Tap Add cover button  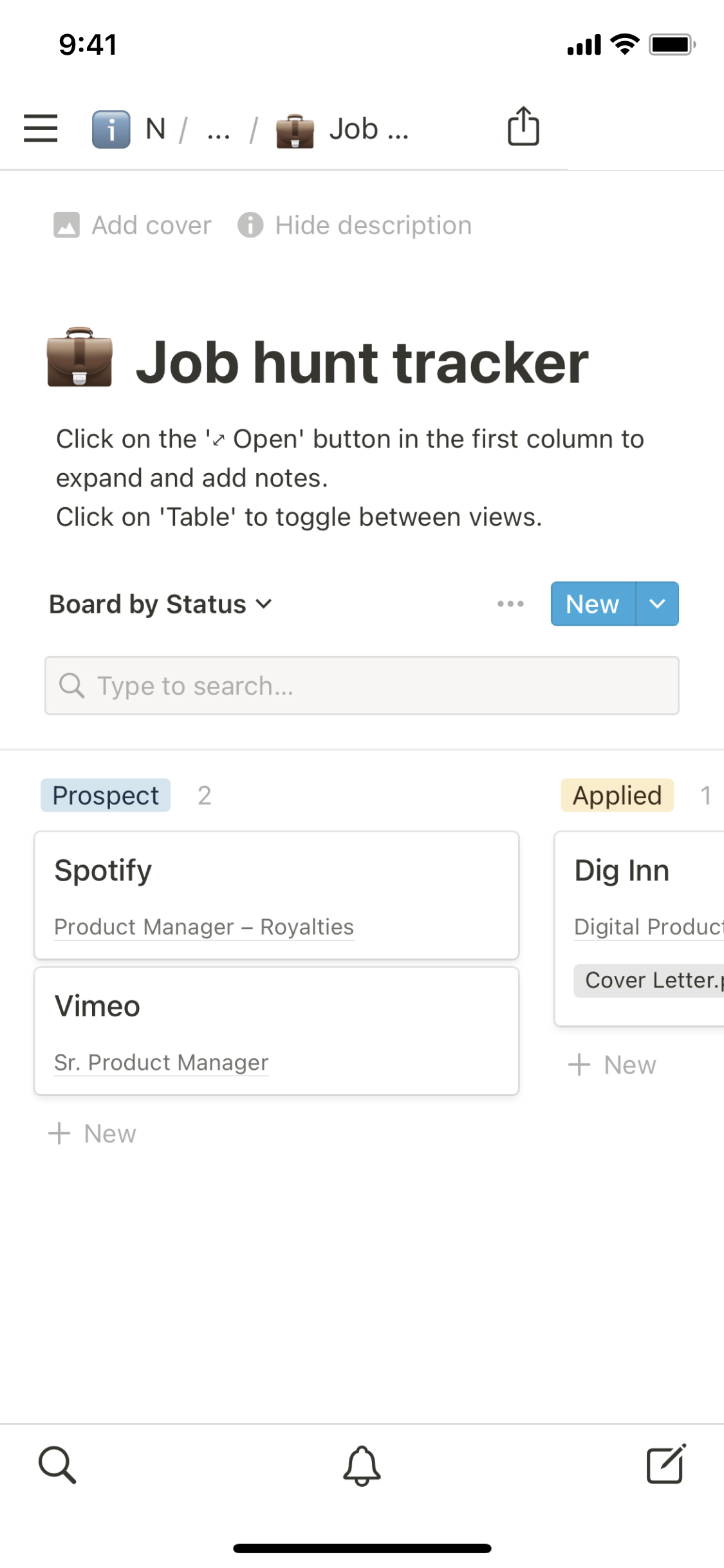[133, 225]
